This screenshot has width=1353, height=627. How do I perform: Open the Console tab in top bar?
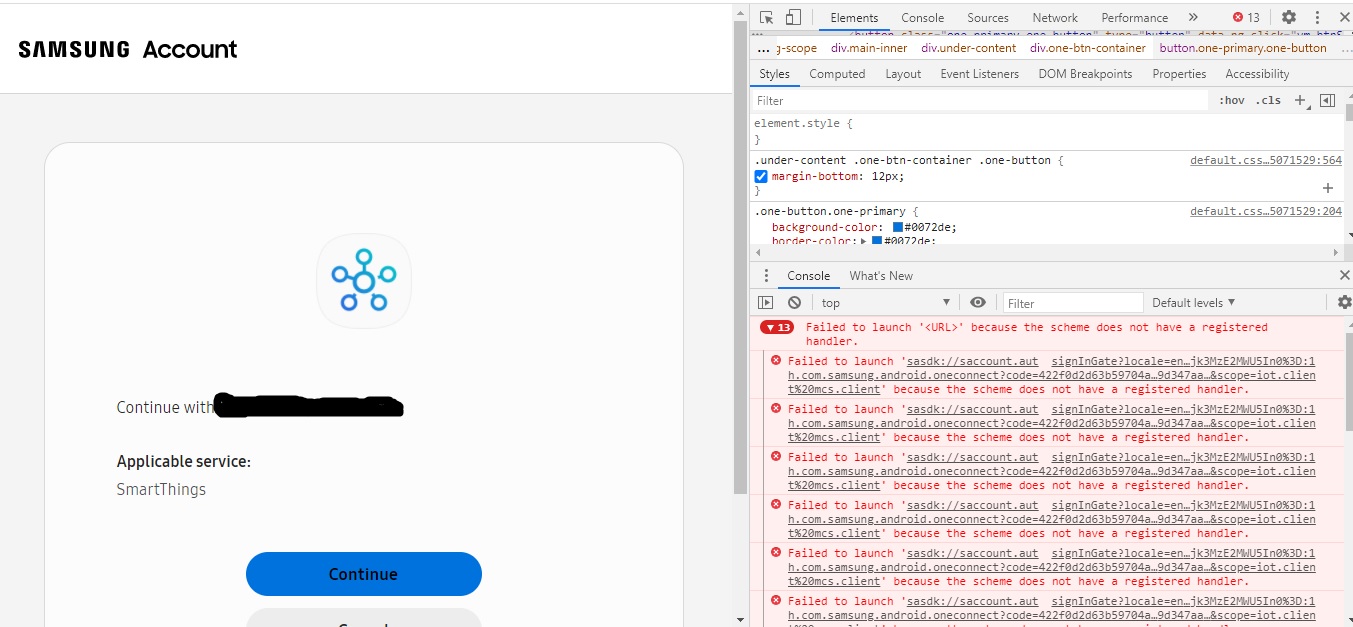922,17
